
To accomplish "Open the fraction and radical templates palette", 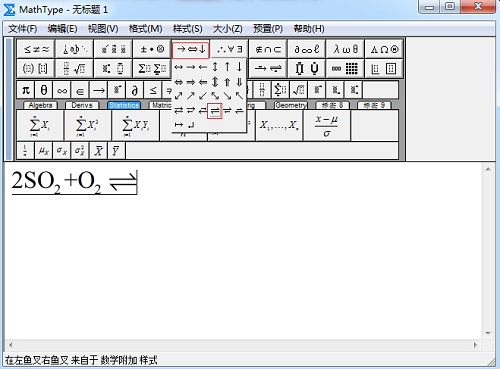I will 75,69.
